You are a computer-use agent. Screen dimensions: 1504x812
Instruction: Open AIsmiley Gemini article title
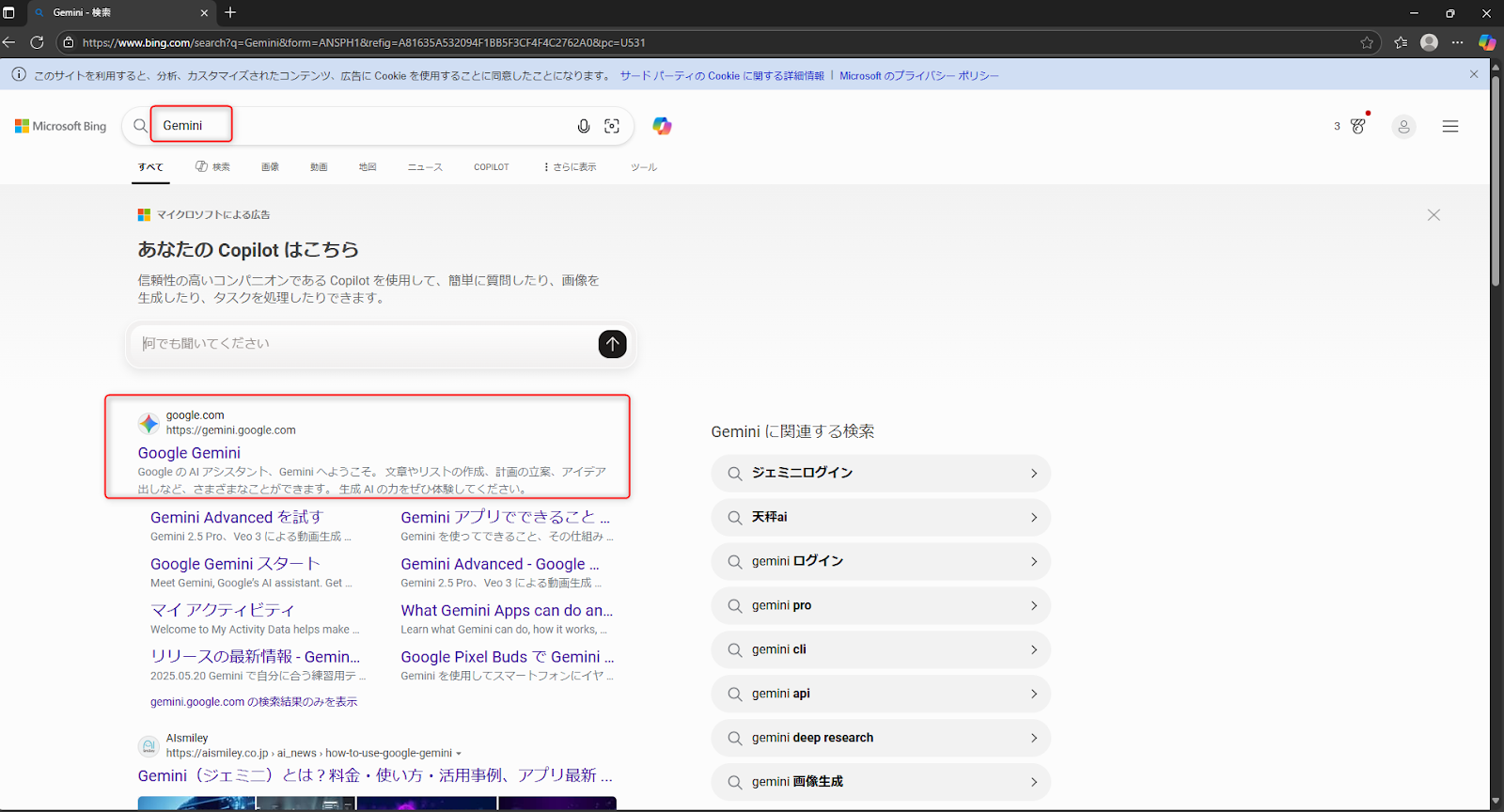(x=375, y=775)
